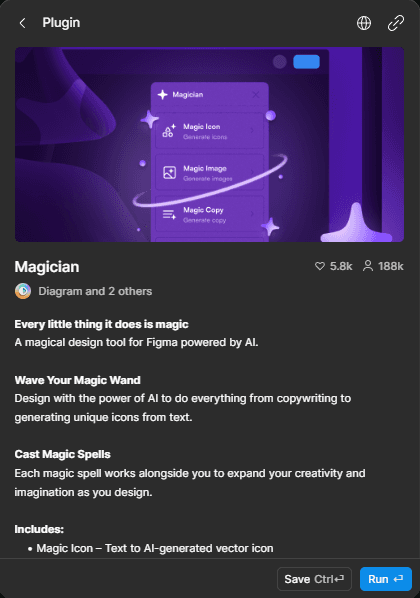Expand the Magic Image row chevron
Image resolution: width=420 pixels, height=598 pixels.
[253, 172]
